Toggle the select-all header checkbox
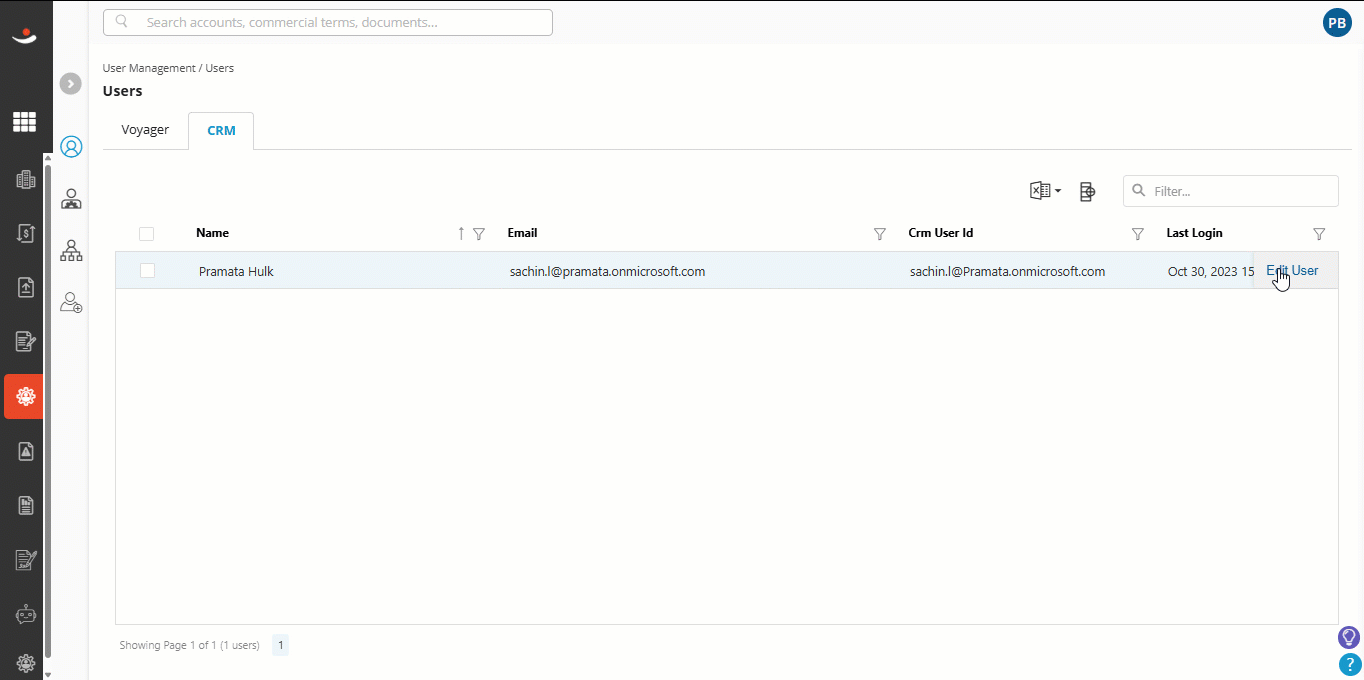This screenshot has height=680, width=1364. pyautogui.click(x=147, y=234)
